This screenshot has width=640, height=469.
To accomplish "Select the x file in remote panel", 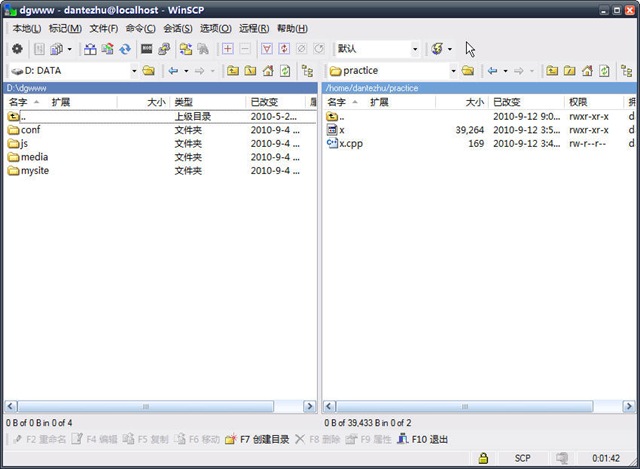I will coord(336,130).
